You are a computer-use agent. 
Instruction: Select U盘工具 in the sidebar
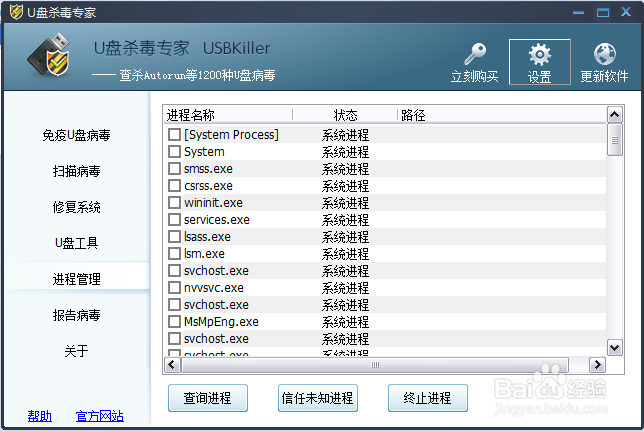(76, 243)
